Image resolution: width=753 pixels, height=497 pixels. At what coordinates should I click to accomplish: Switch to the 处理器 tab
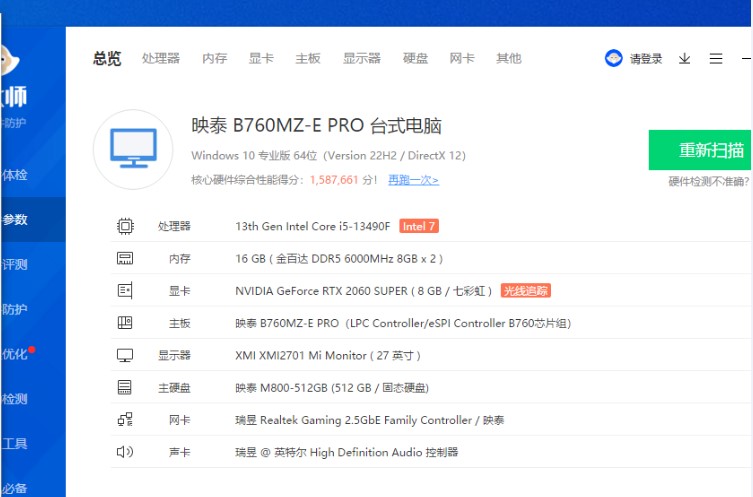click(161, 59)
